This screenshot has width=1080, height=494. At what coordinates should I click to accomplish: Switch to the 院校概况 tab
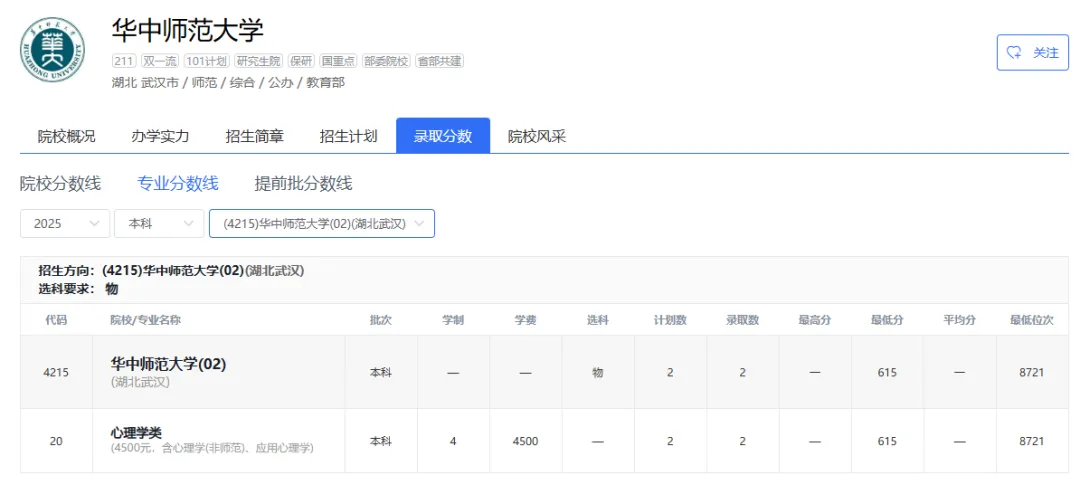[67, 136]
